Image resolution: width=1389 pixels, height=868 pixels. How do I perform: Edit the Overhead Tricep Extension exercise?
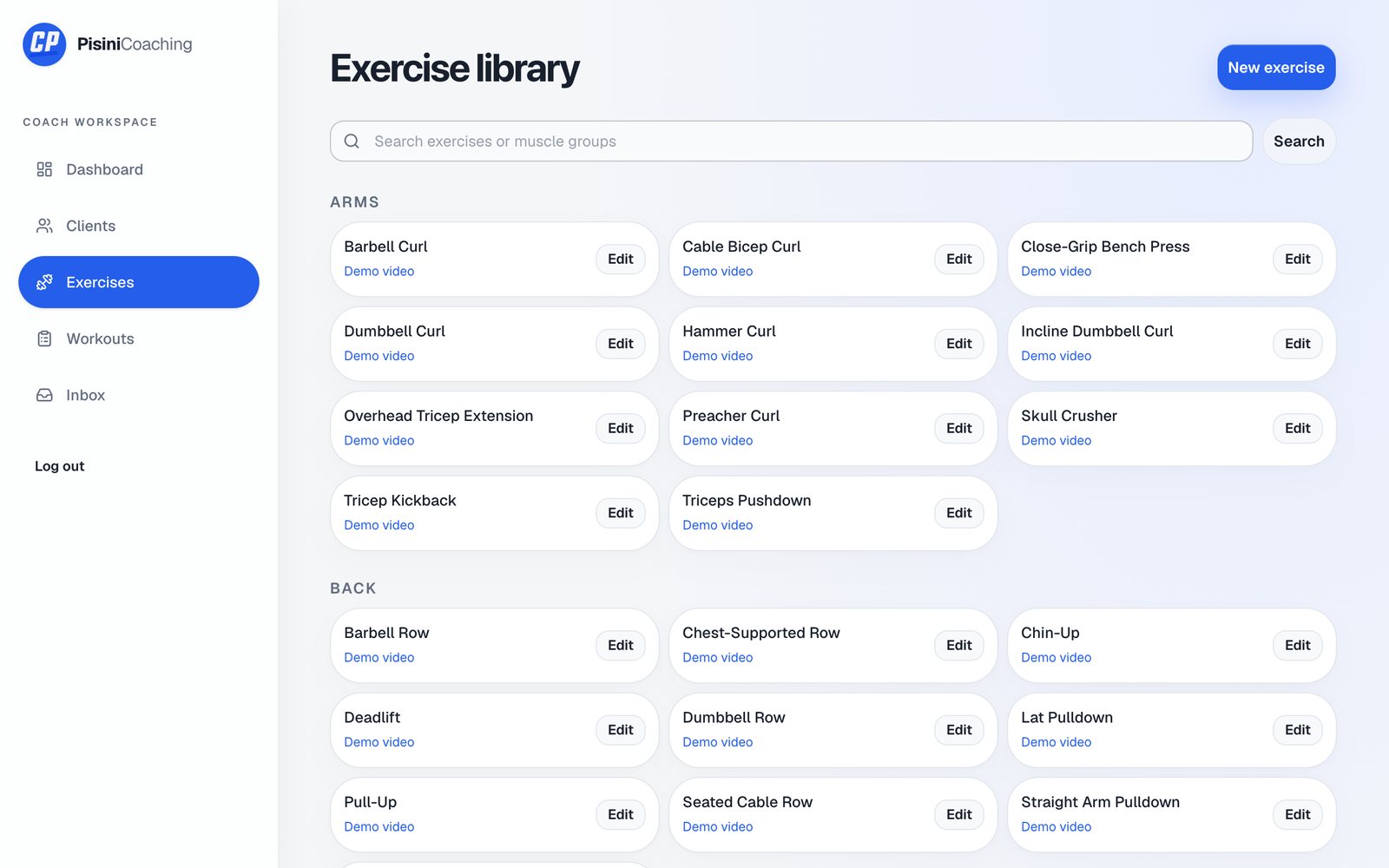click(x=621, y=428)
